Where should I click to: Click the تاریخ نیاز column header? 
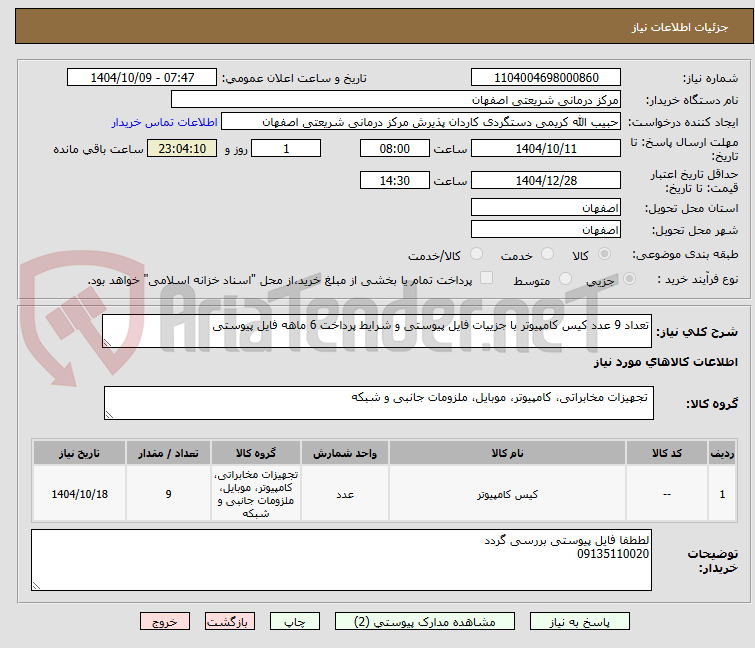pos(79,453)
